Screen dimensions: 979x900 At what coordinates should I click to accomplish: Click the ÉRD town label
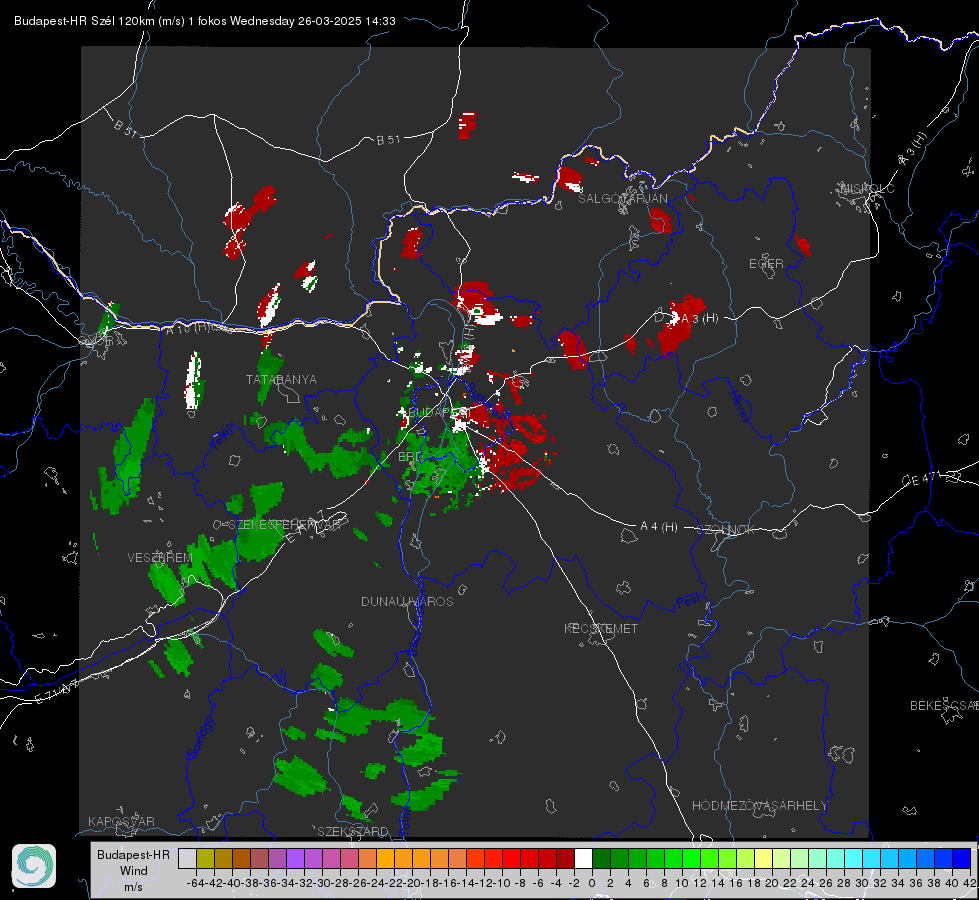pos(409,457)
